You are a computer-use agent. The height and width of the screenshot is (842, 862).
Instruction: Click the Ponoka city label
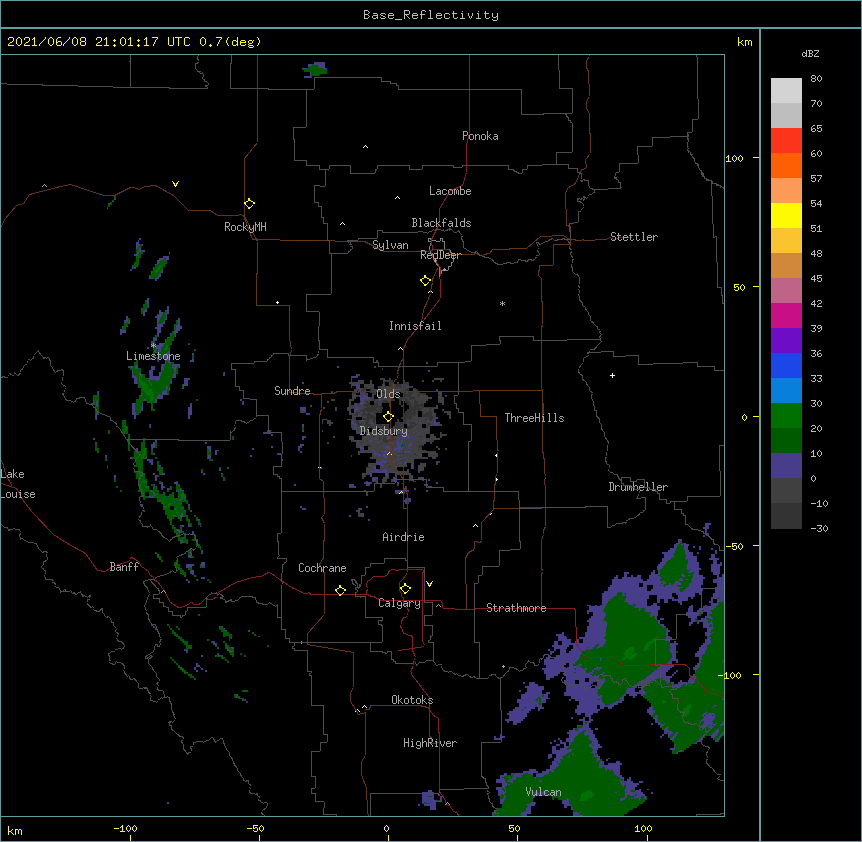(480, 136)
